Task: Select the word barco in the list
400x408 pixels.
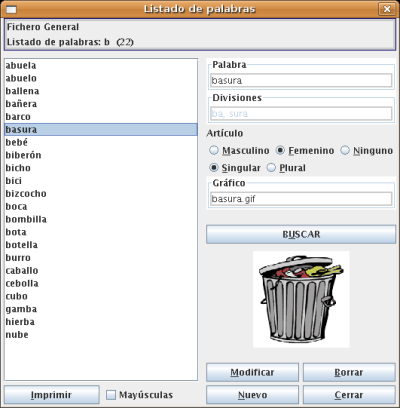Action: (101, 117)
